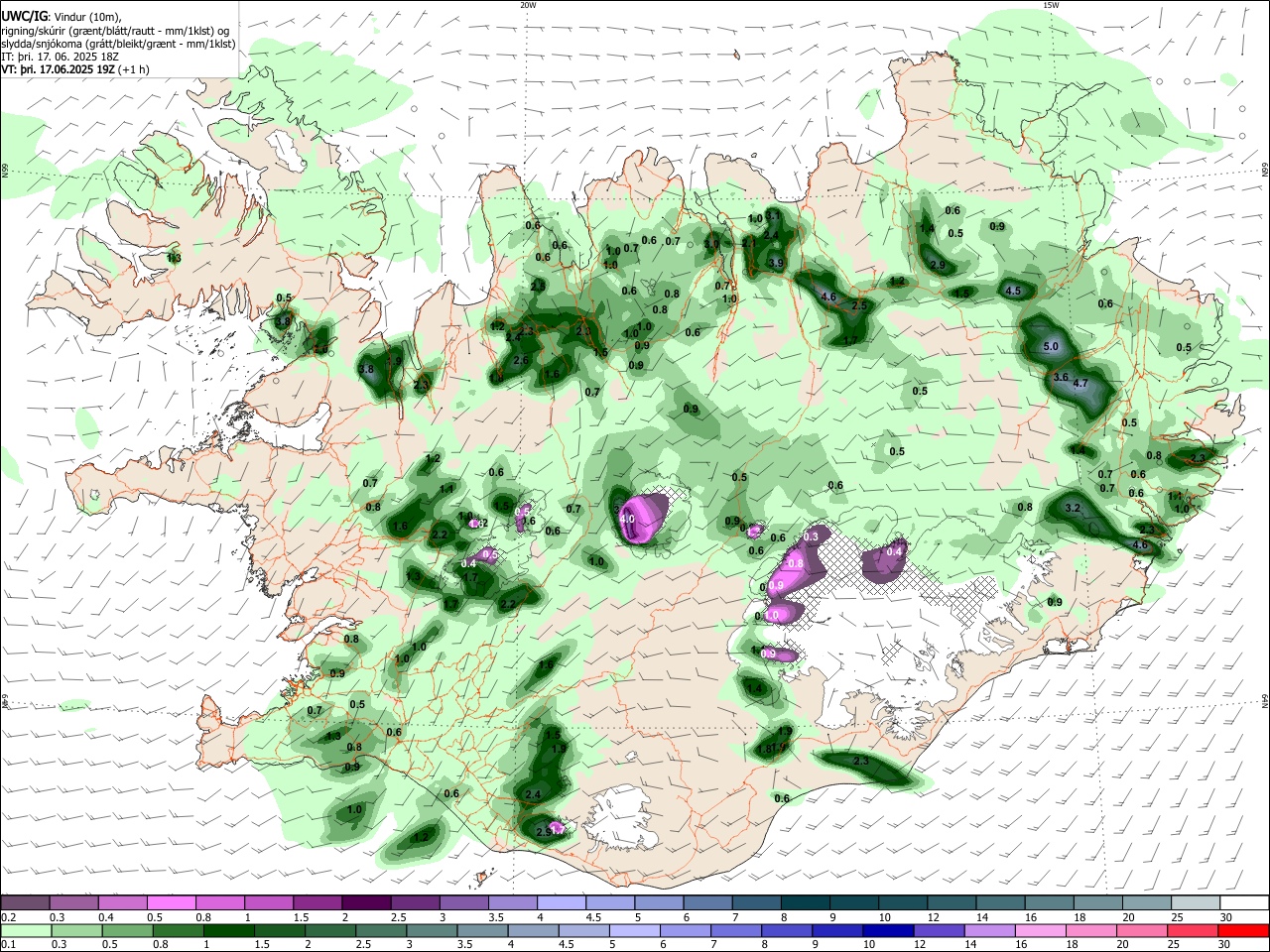The image size is (1270, 952).
Task: Select the dark navy 10 mm rain swatch
Action: click(886, 930)
